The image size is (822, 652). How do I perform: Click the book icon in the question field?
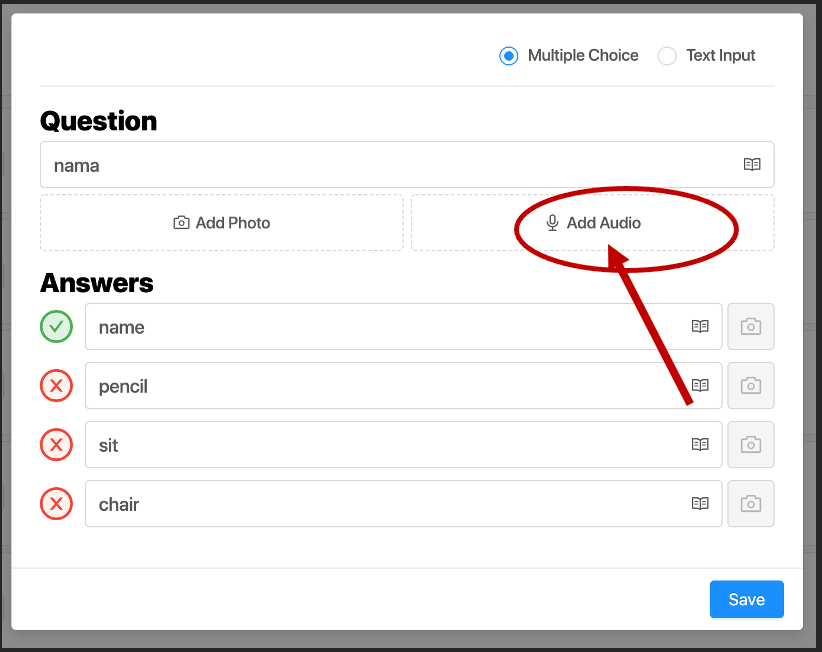tap(752, 165)
